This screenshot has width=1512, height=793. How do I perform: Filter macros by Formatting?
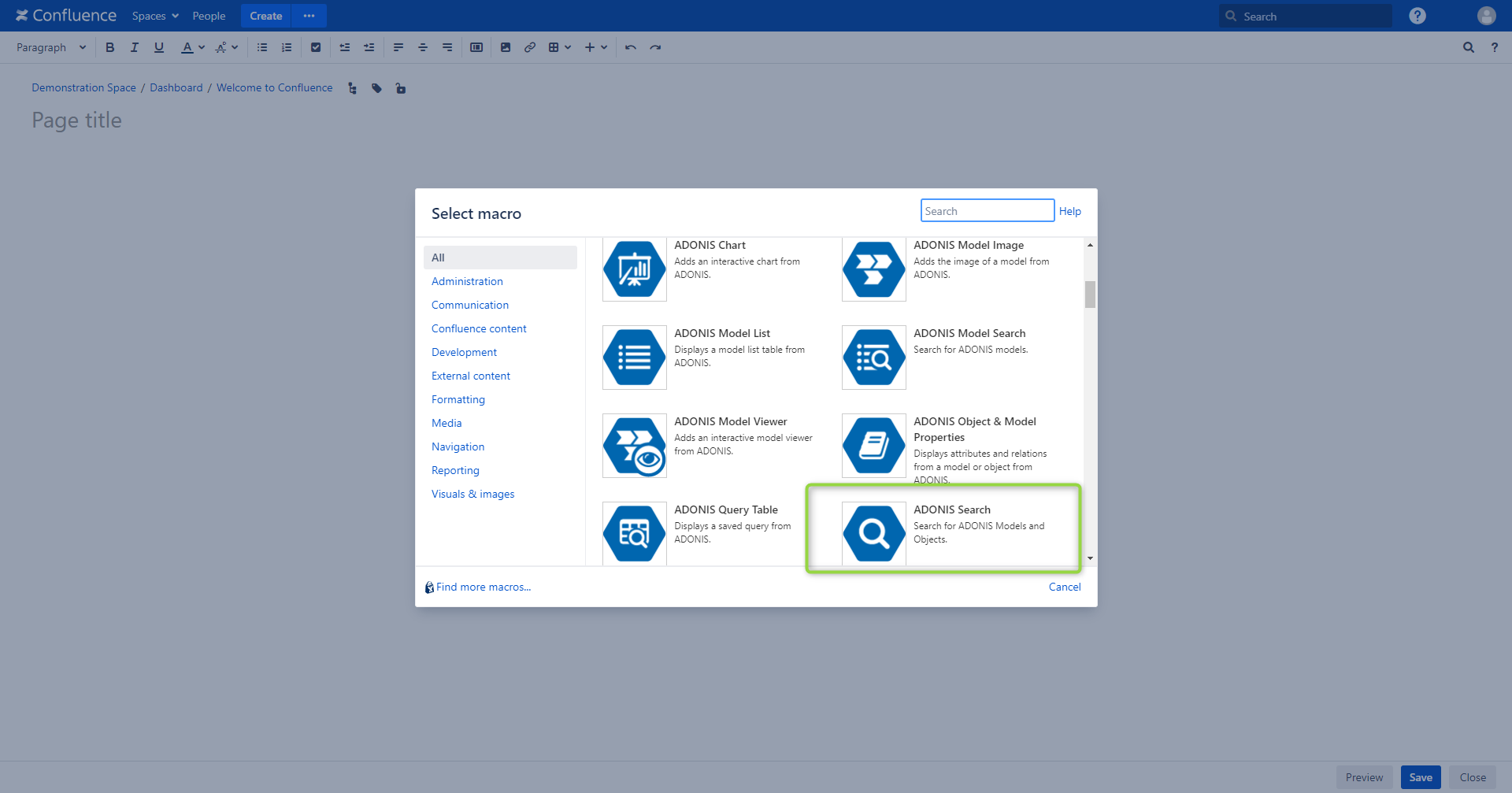tap(458, 399)
